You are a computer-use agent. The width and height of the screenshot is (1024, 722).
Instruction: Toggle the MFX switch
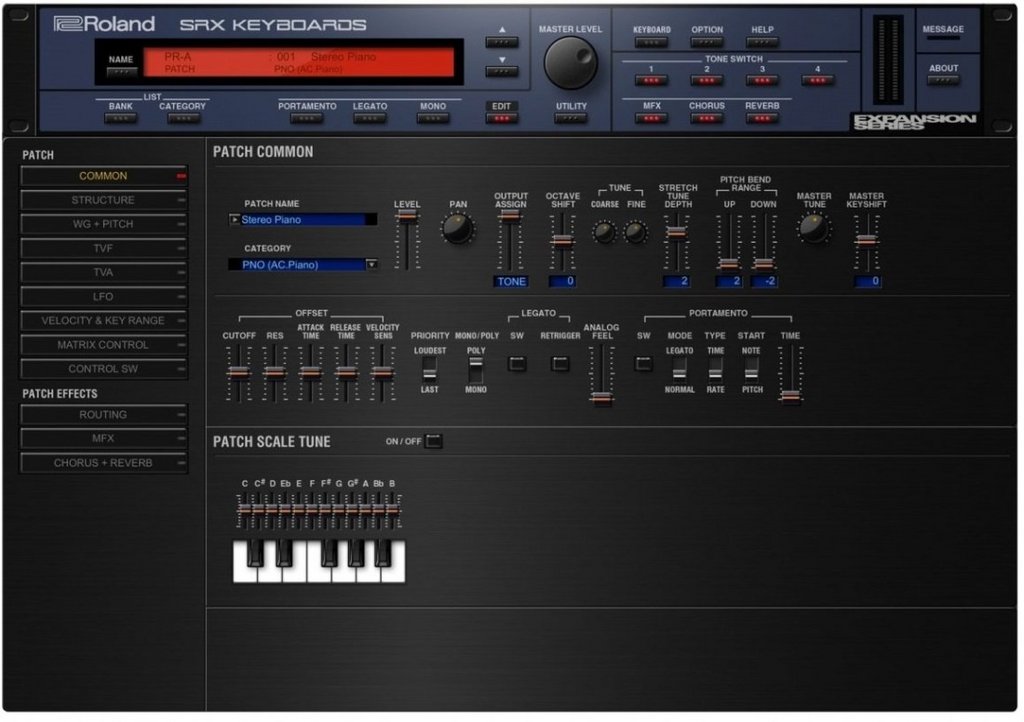point(651,118)
